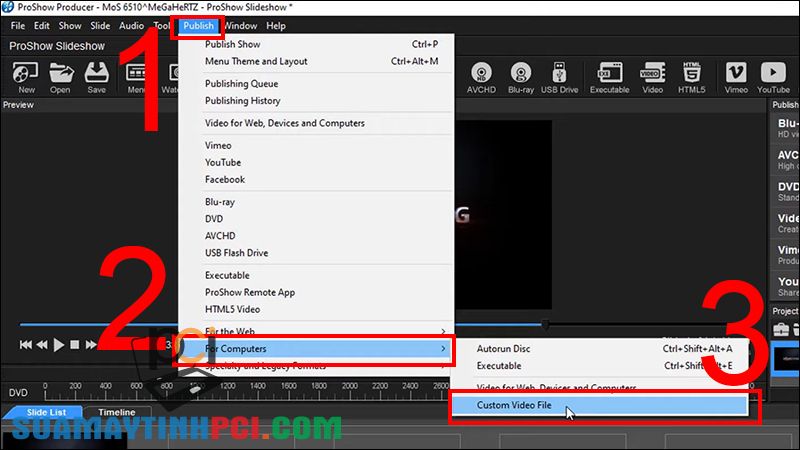The image size is (800, 450).
Task: Choose Executable in the For Computers submenu
Action: point(600,366)
